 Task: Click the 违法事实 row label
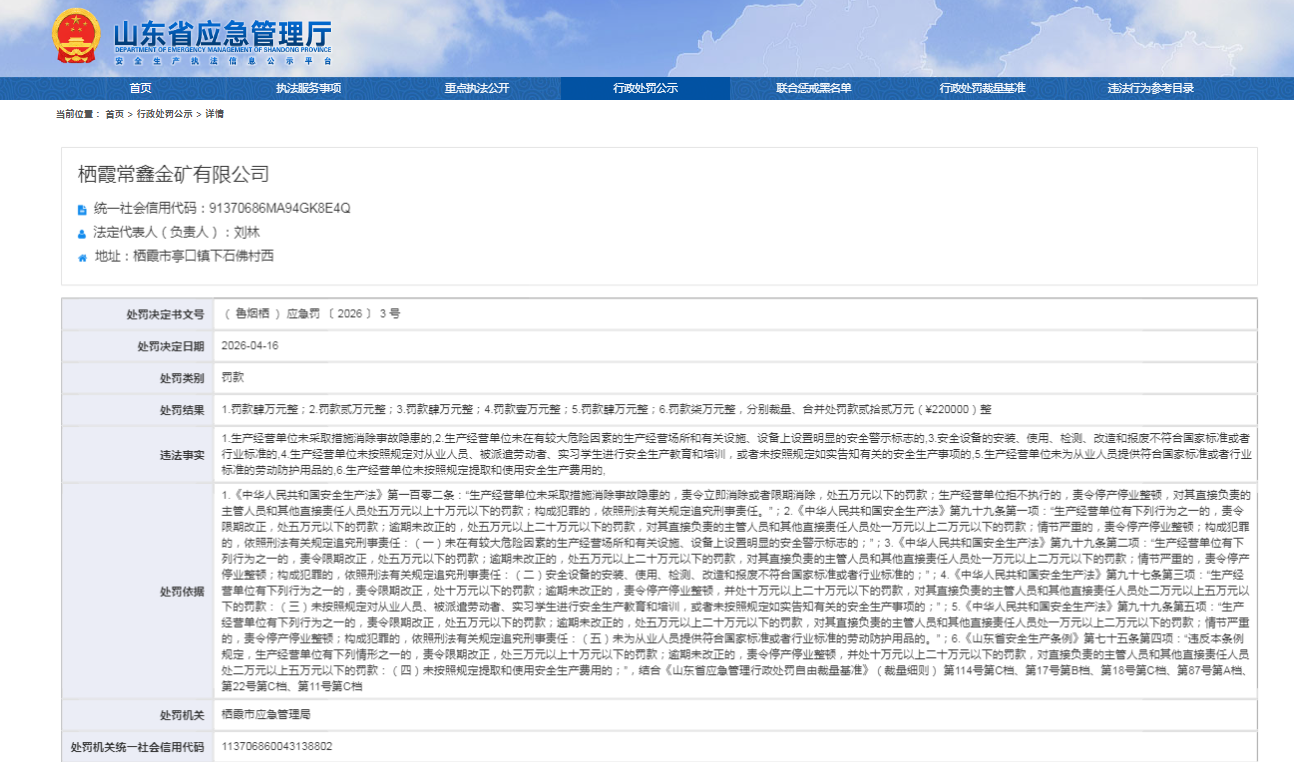coord(184,454)
